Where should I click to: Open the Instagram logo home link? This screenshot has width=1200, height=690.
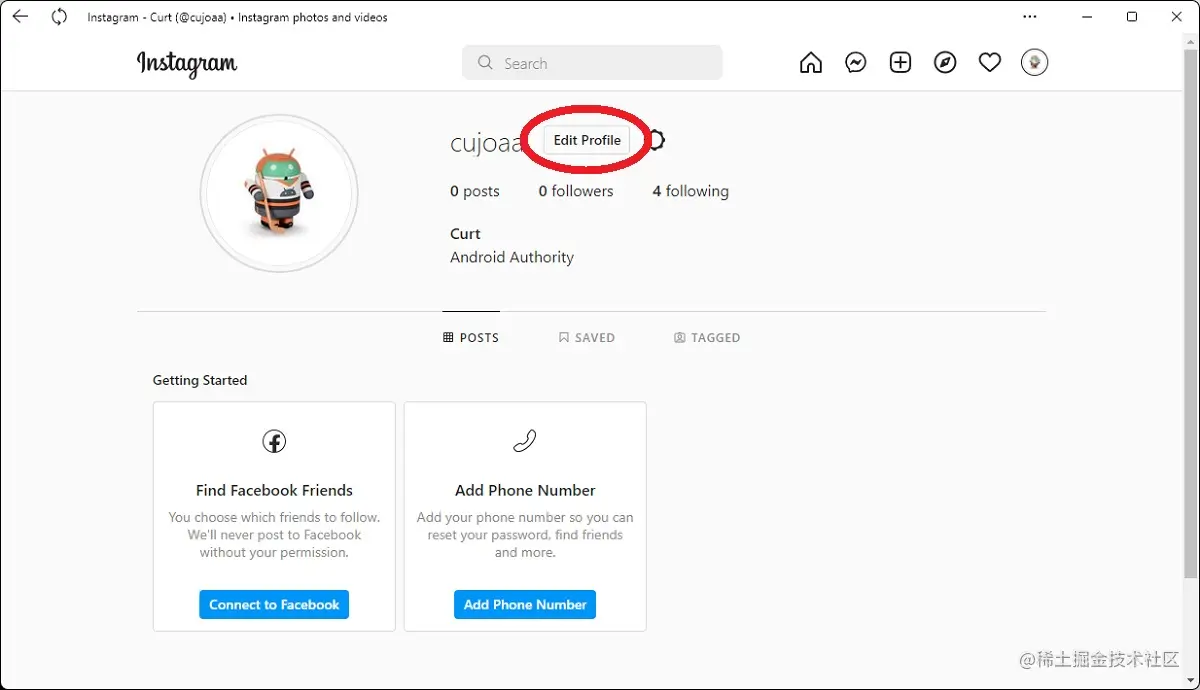(x=187, y=63)
